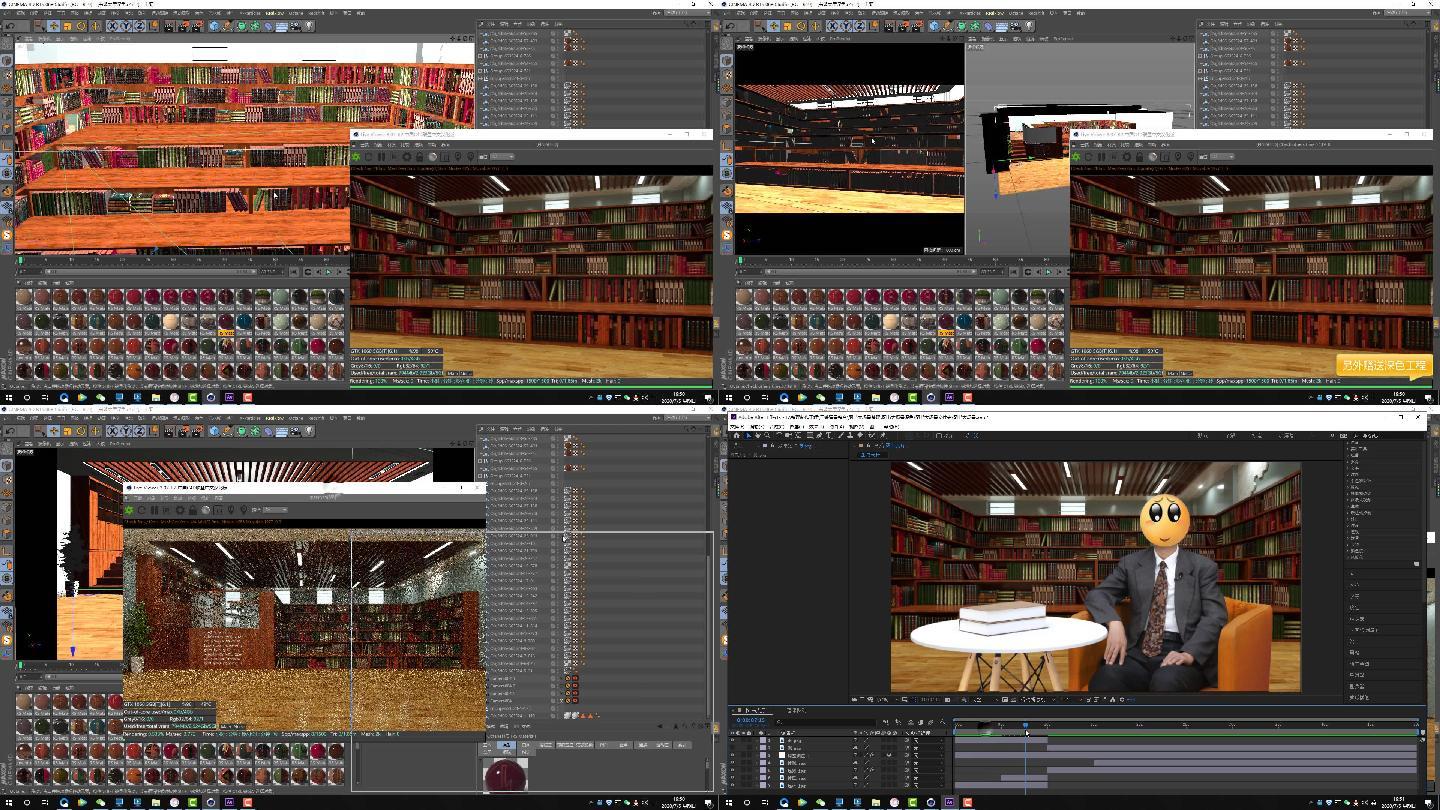Click Light object icon in pink-bookshelf C4D toolbar
This screenshot has height=810, width=1440.
pos(309,26)
